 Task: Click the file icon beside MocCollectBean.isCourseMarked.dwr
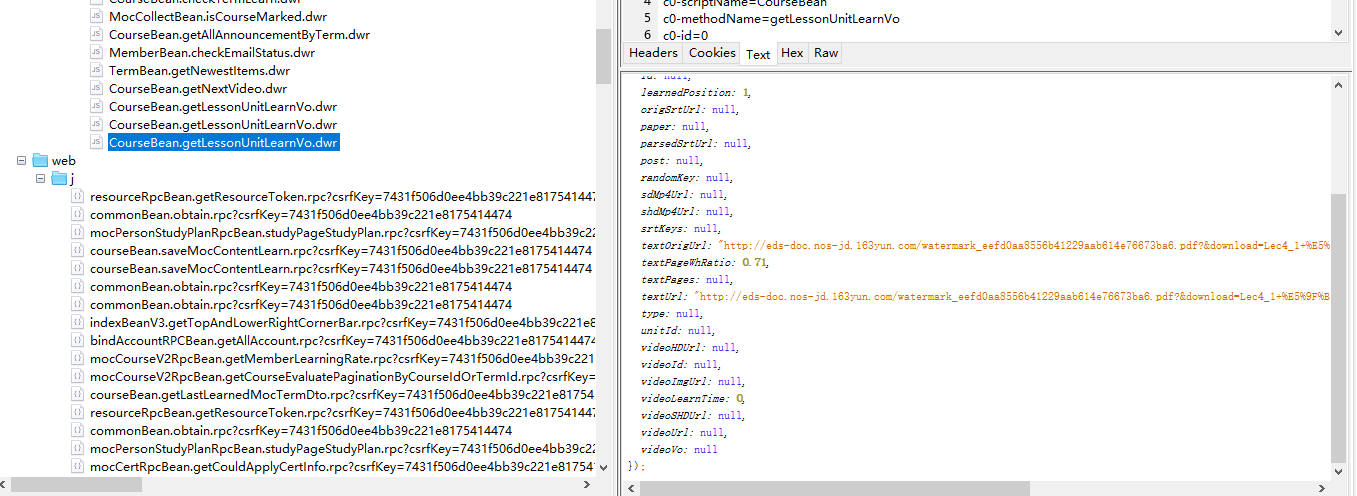(x=96, y=17)
